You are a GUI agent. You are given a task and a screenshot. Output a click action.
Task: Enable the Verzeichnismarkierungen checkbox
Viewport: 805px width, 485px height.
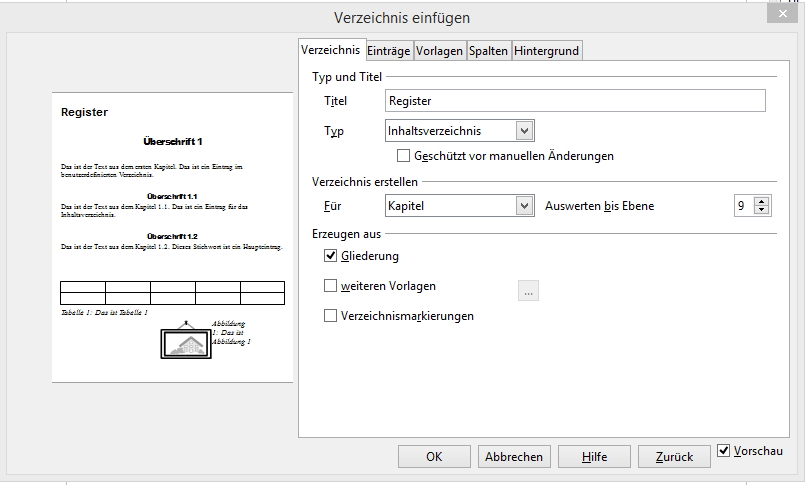[x=330, y=316]
